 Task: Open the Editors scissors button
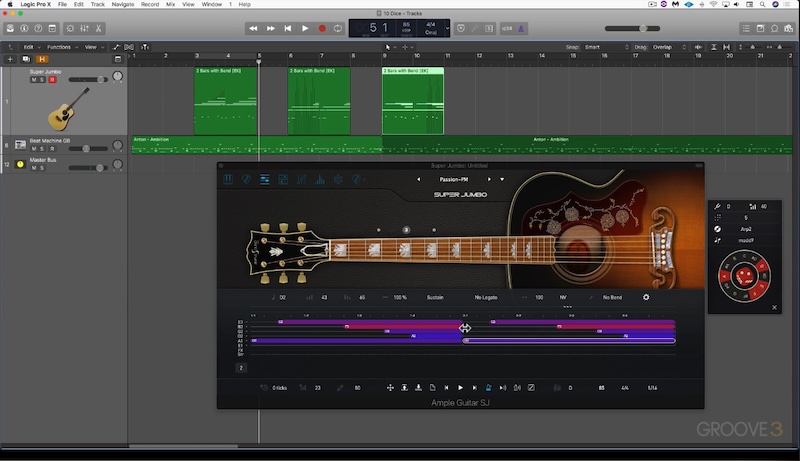(98, 29)
